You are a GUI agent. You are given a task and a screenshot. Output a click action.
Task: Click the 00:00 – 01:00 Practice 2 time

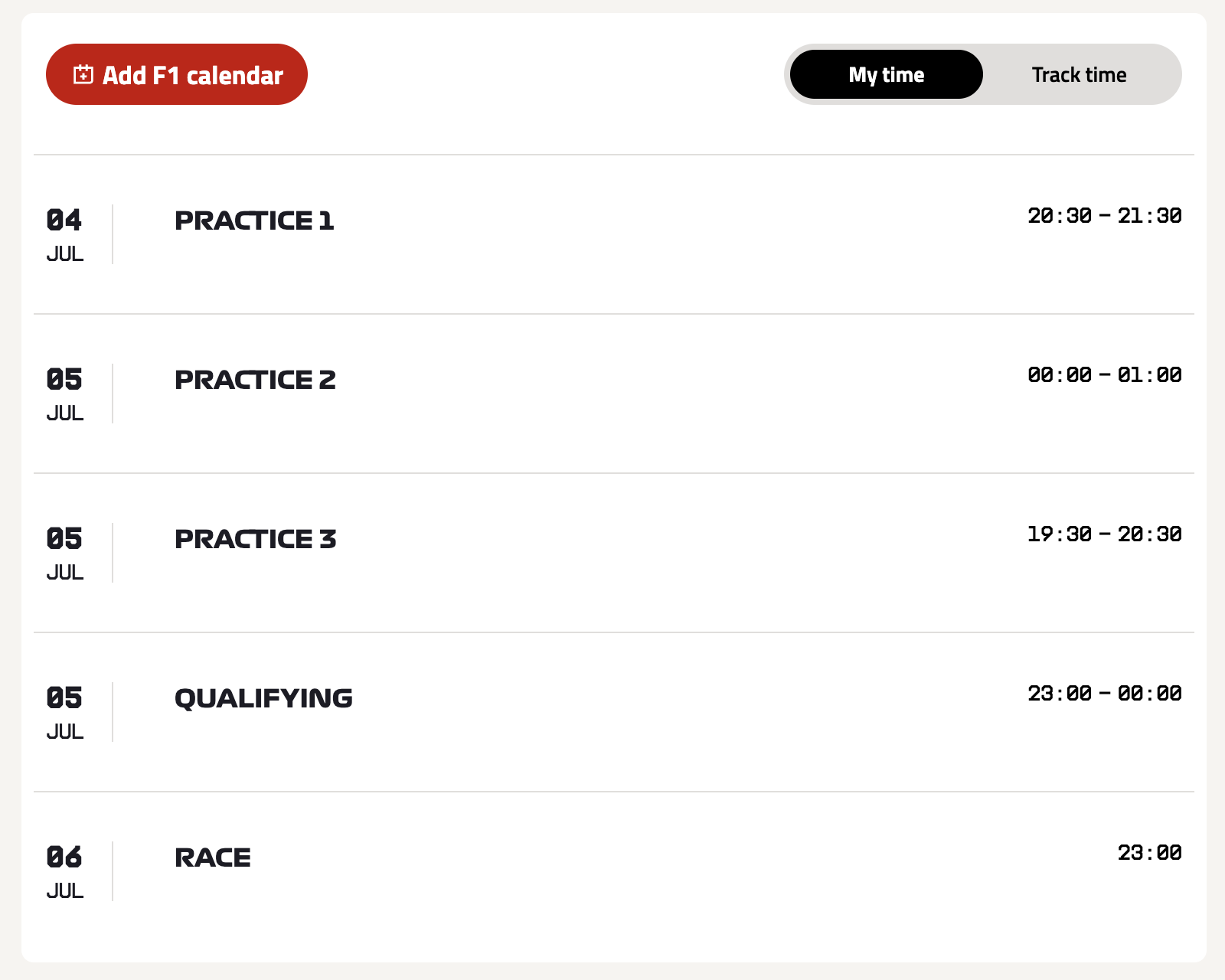click(1104, 375)
